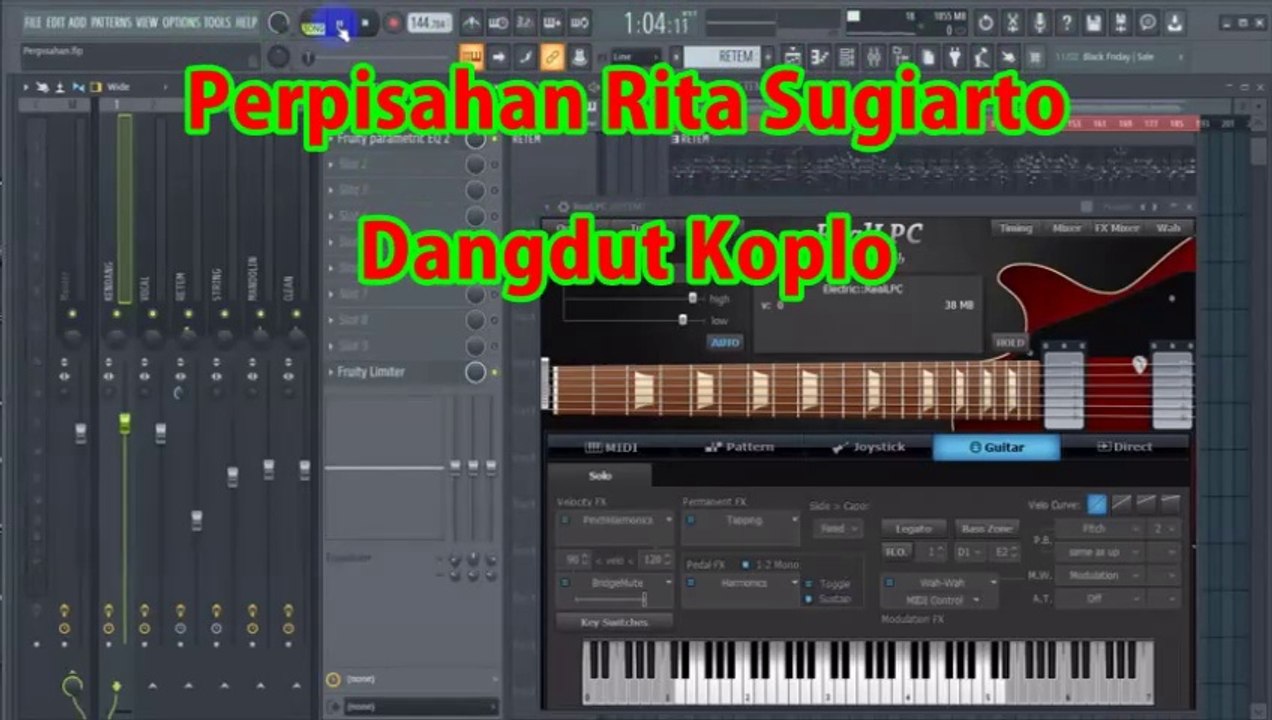Click the H.O. button

coord(895,552)
